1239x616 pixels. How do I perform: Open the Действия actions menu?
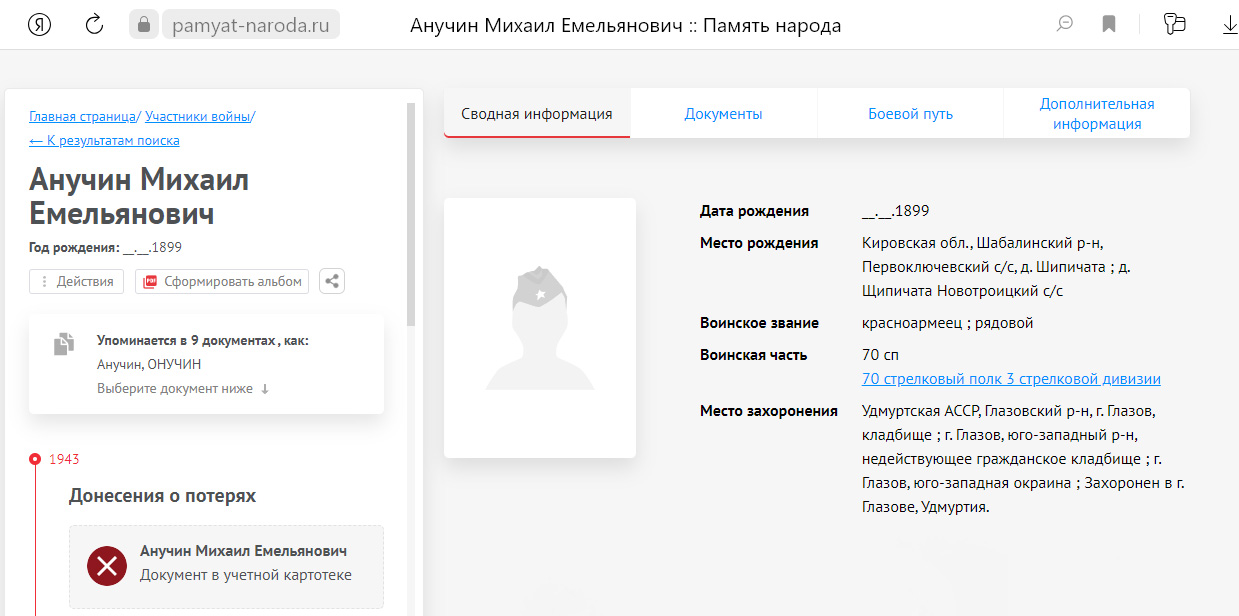tap(77, 281)
